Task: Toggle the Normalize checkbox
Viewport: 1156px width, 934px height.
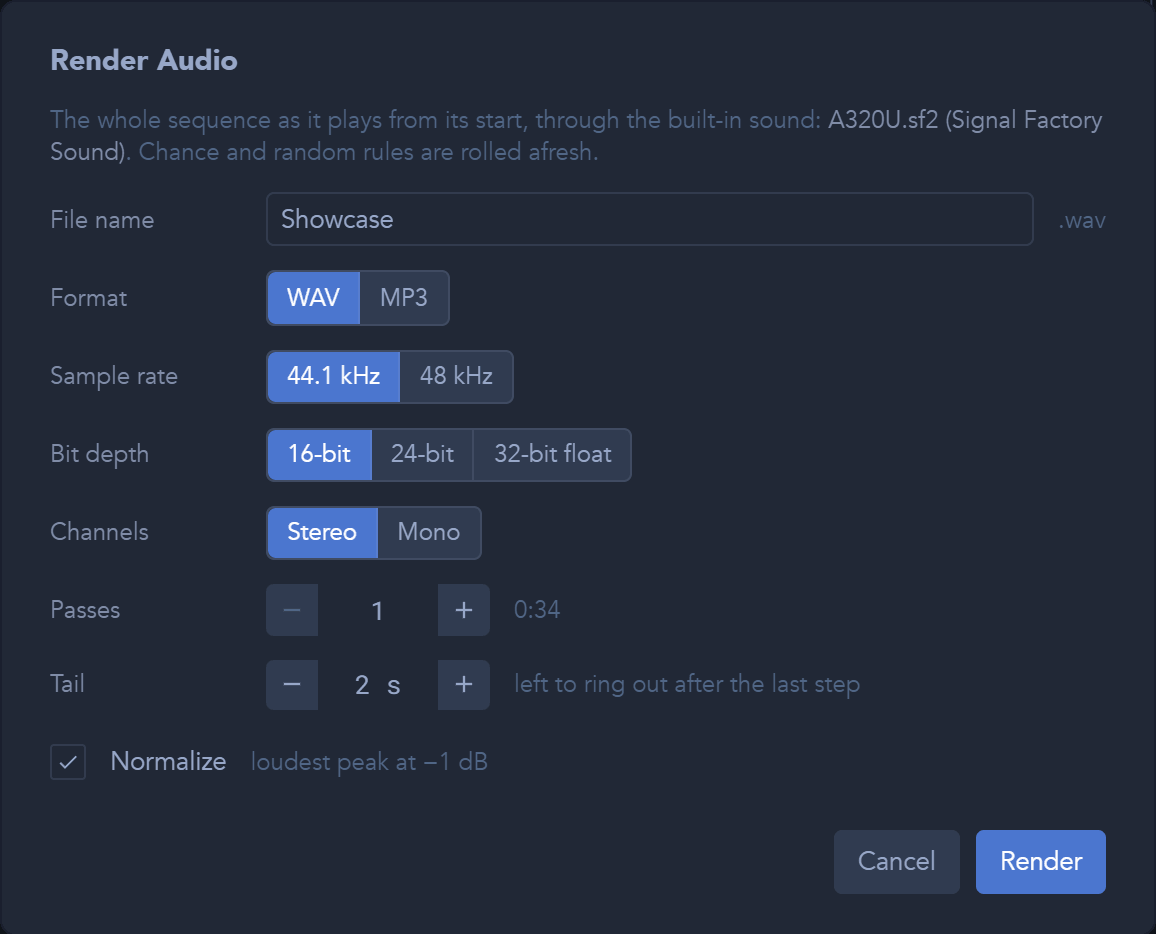Action: [68, 762]
